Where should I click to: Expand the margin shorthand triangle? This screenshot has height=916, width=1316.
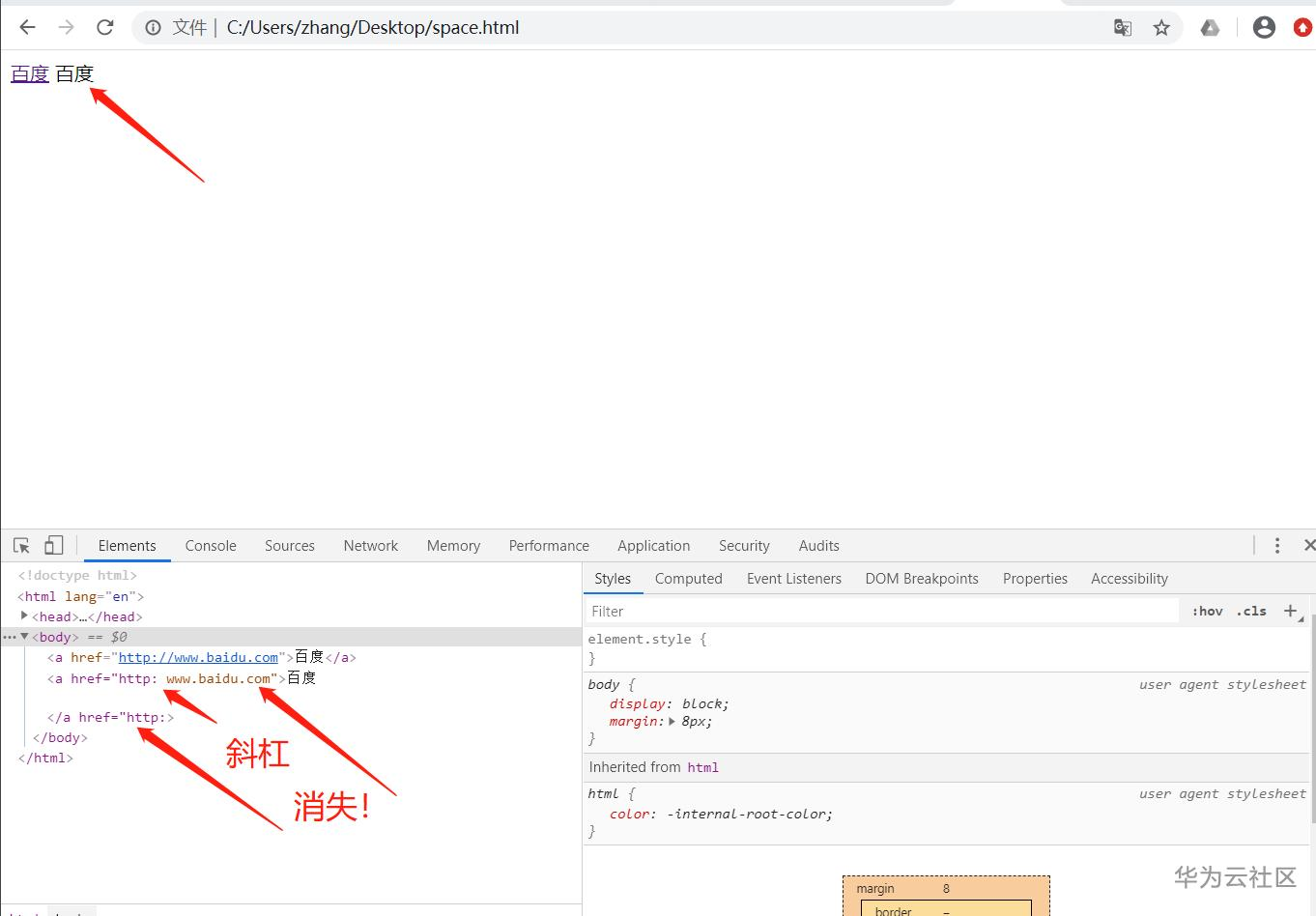point(672,721)
